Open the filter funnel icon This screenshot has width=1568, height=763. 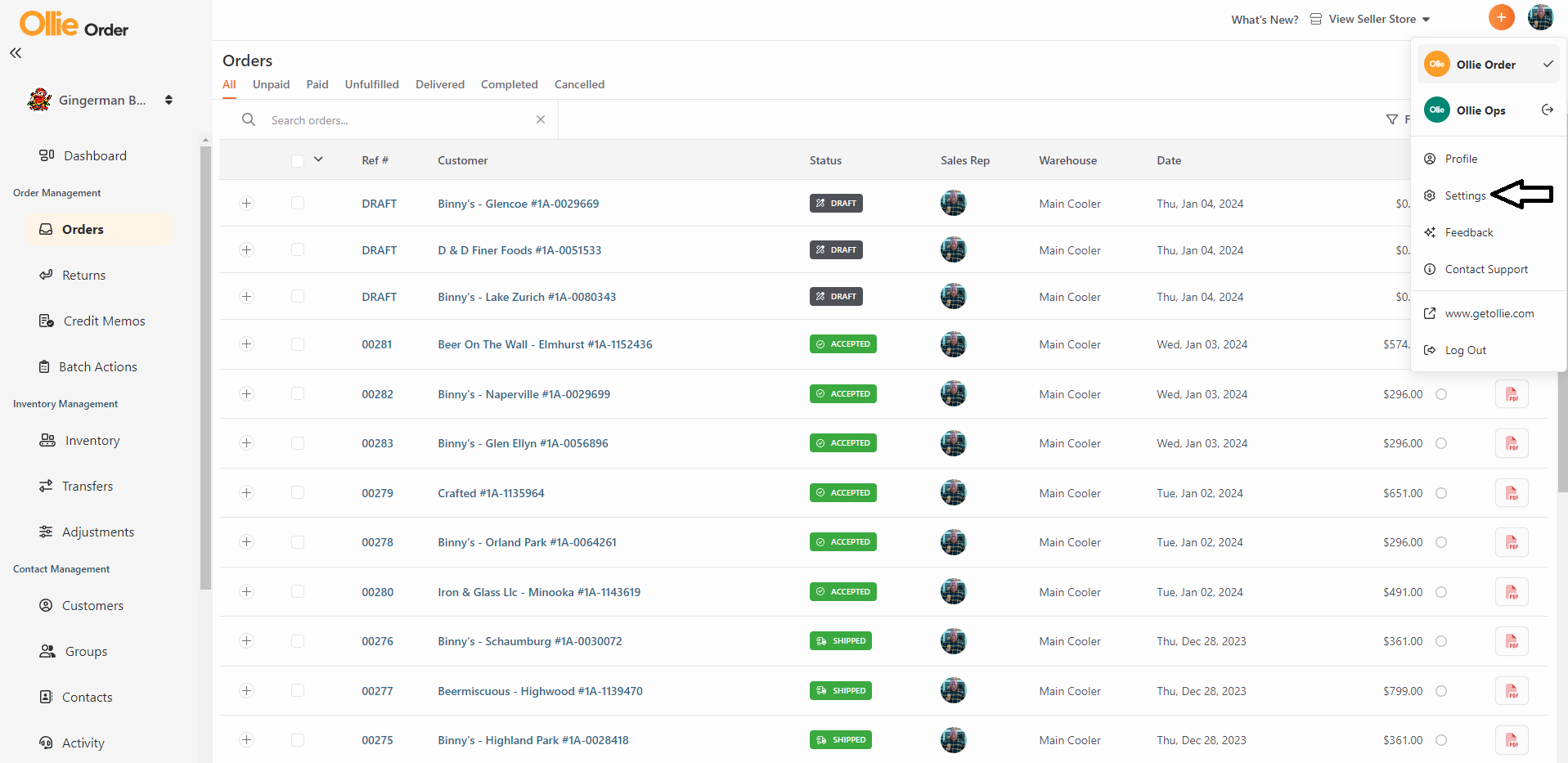[1392, 119]
